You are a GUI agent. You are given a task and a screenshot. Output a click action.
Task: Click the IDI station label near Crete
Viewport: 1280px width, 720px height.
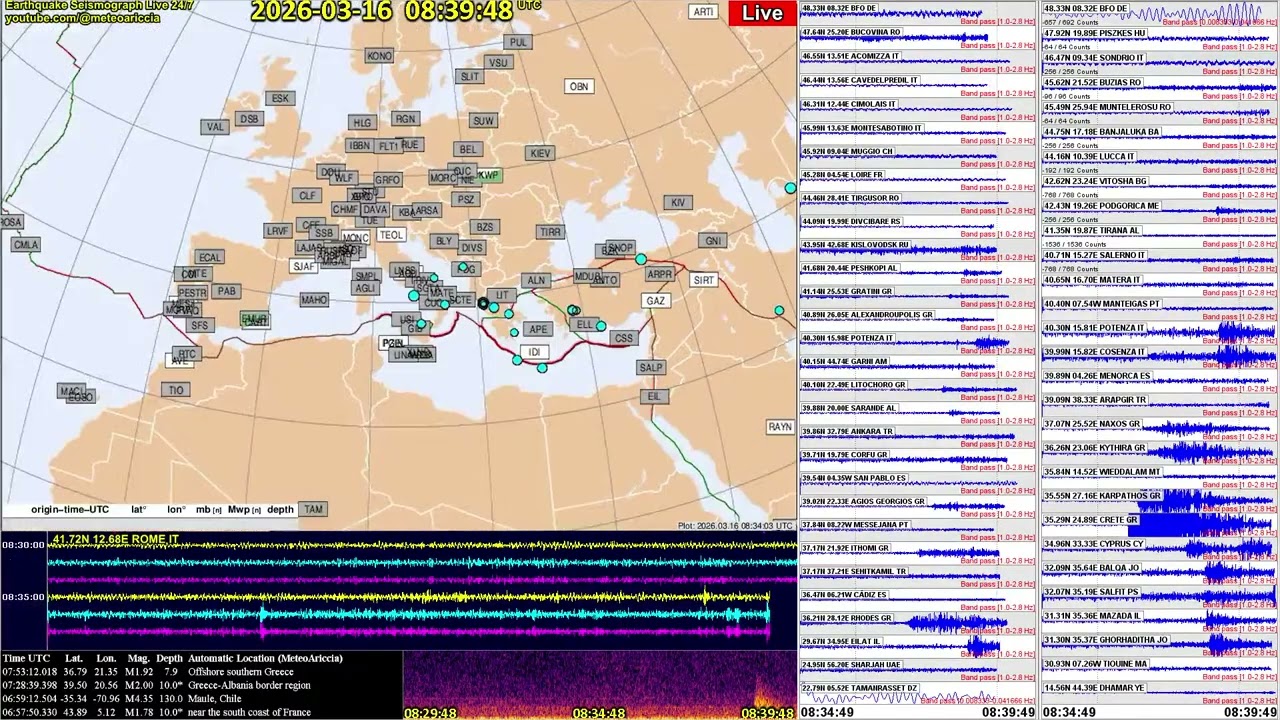(x=534, y=352)
